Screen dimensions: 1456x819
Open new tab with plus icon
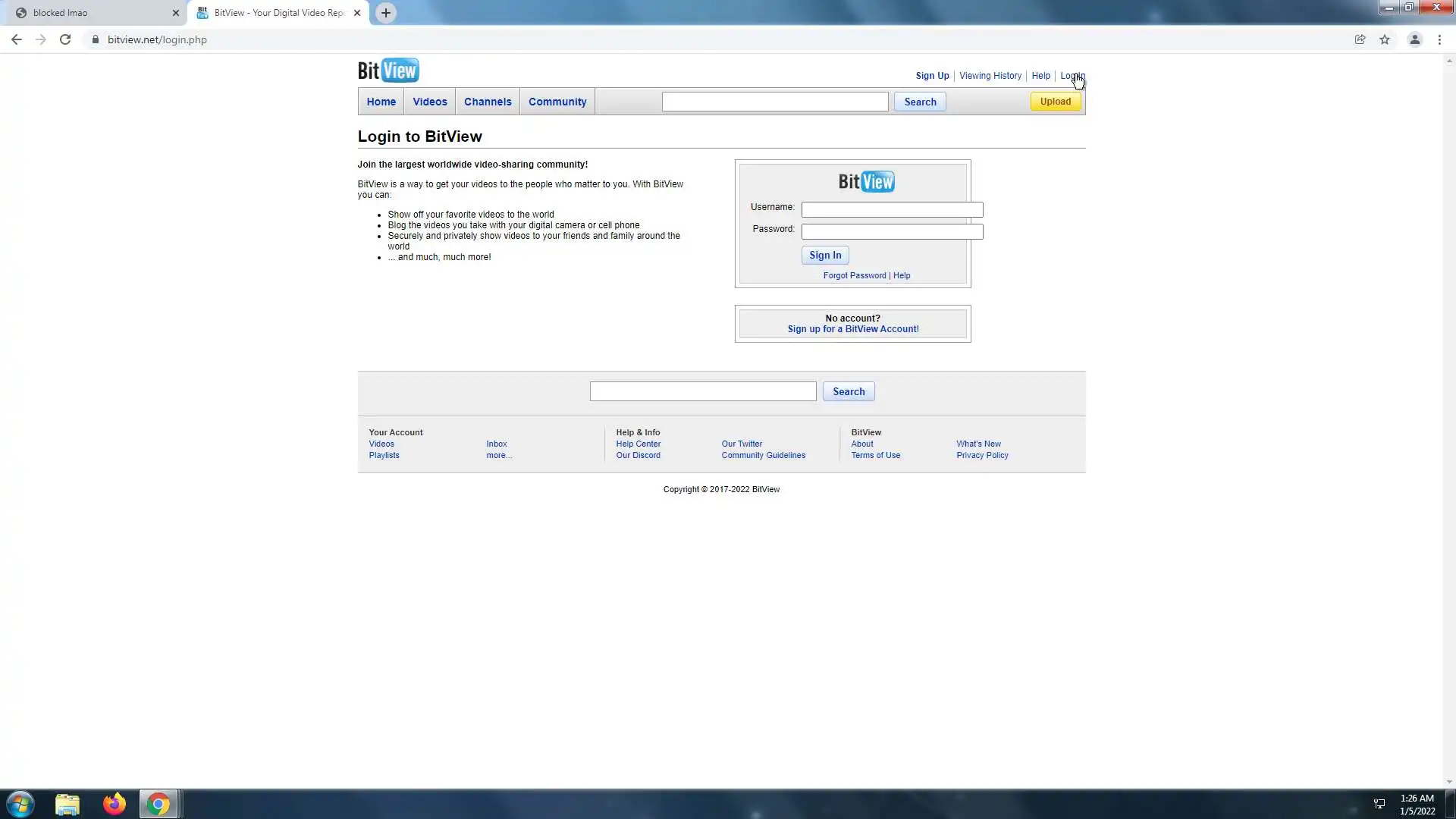(386, 13)
